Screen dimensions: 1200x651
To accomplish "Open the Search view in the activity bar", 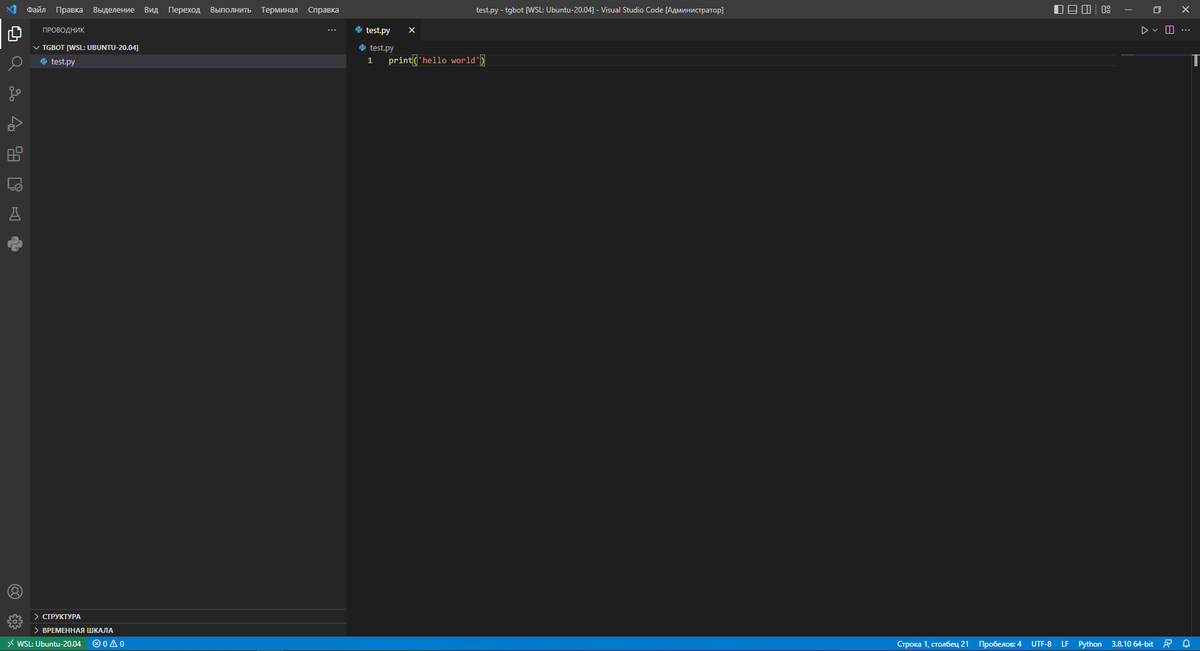I will 14,63.
